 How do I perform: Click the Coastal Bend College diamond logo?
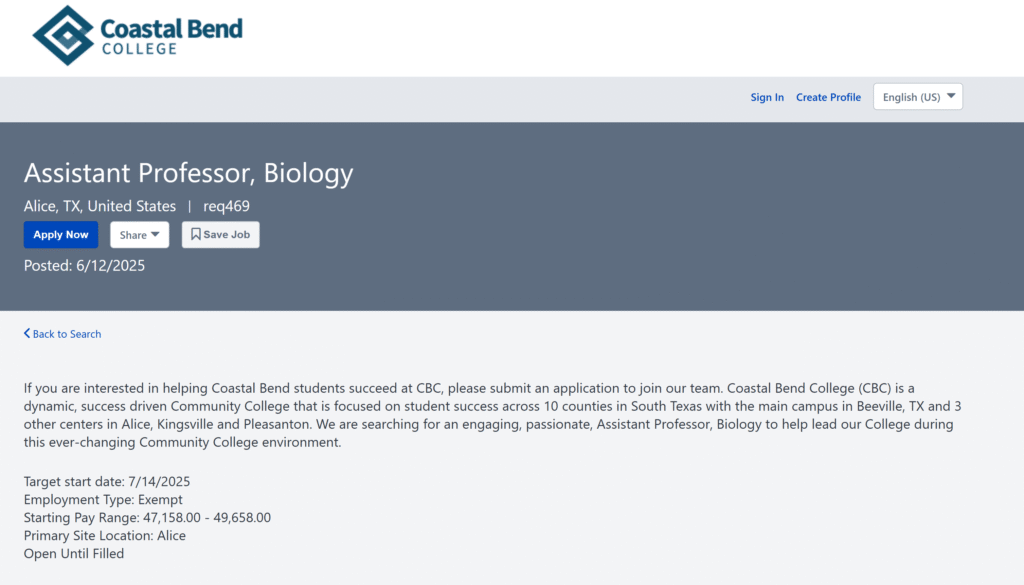[64, 35]
